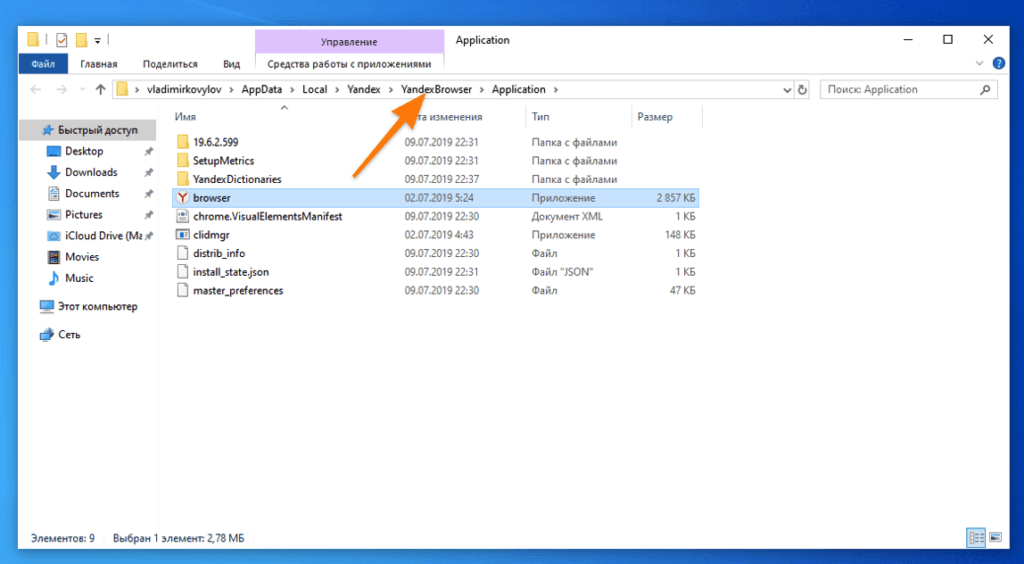Sort by Имя column header
The width and height of the screenshot is (1024, 564).
point(185,118)
